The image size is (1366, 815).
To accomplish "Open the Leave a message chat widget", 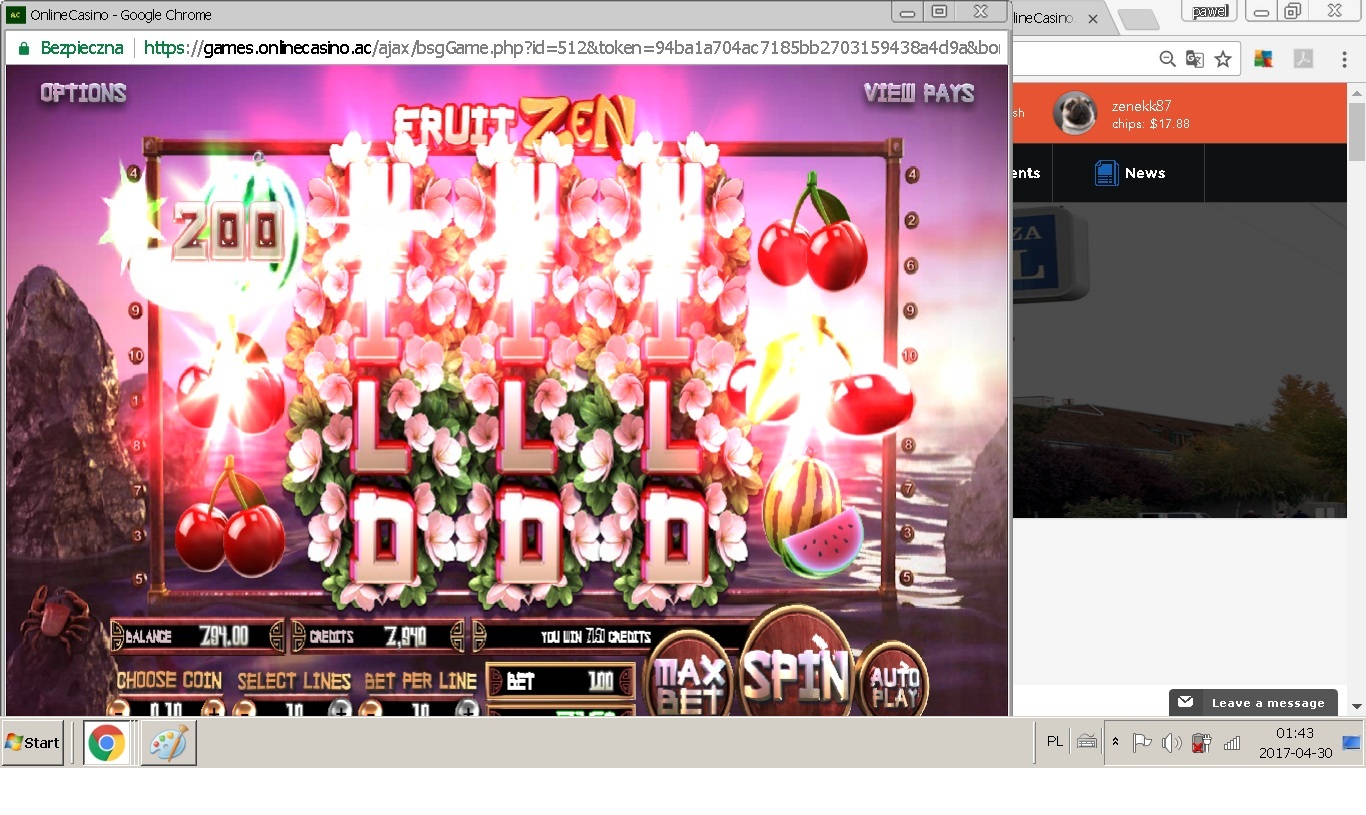I will pos(1254,703).
